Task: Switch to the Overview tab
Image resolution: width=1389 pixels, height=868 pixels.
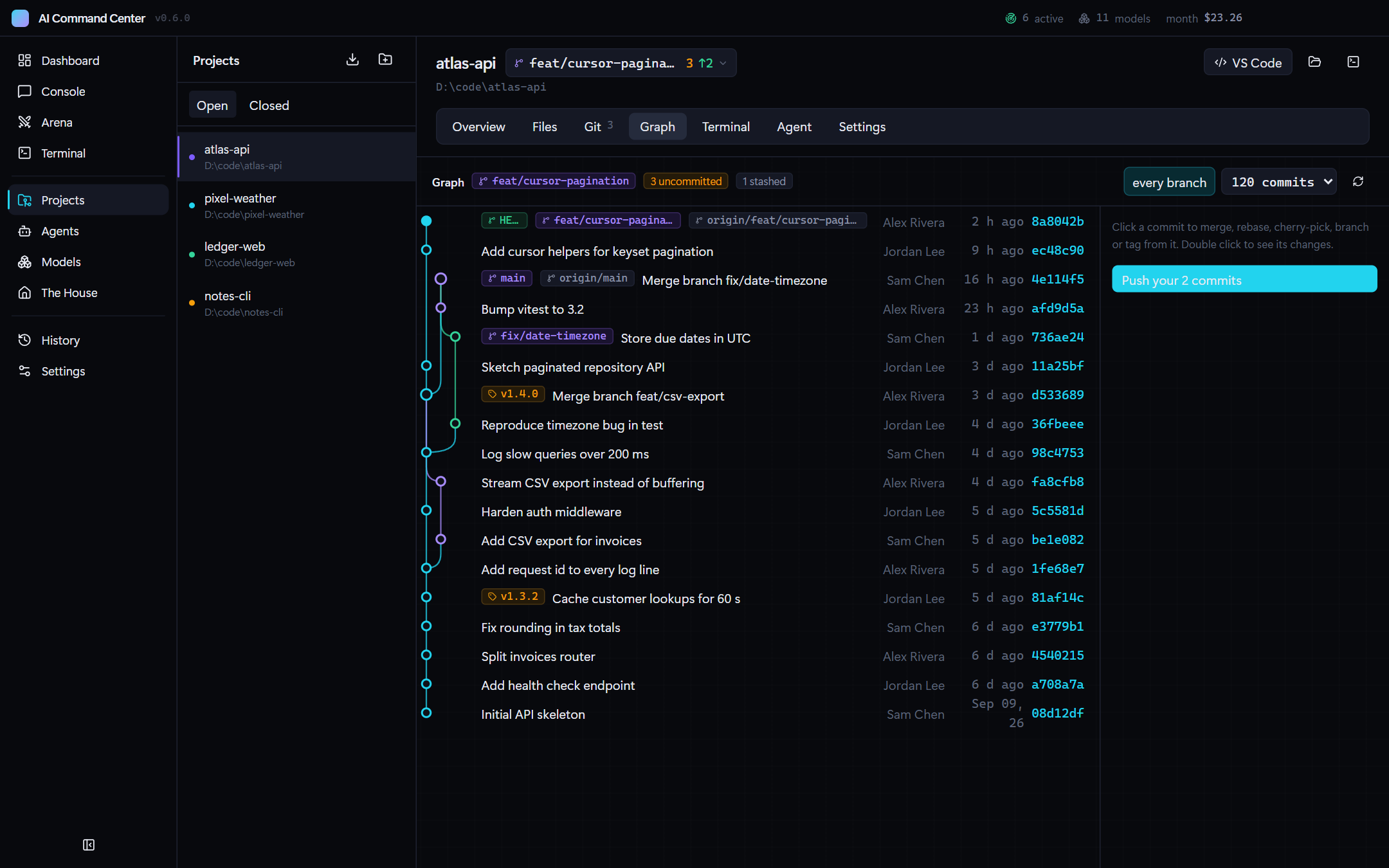Action: coord(478,127)
